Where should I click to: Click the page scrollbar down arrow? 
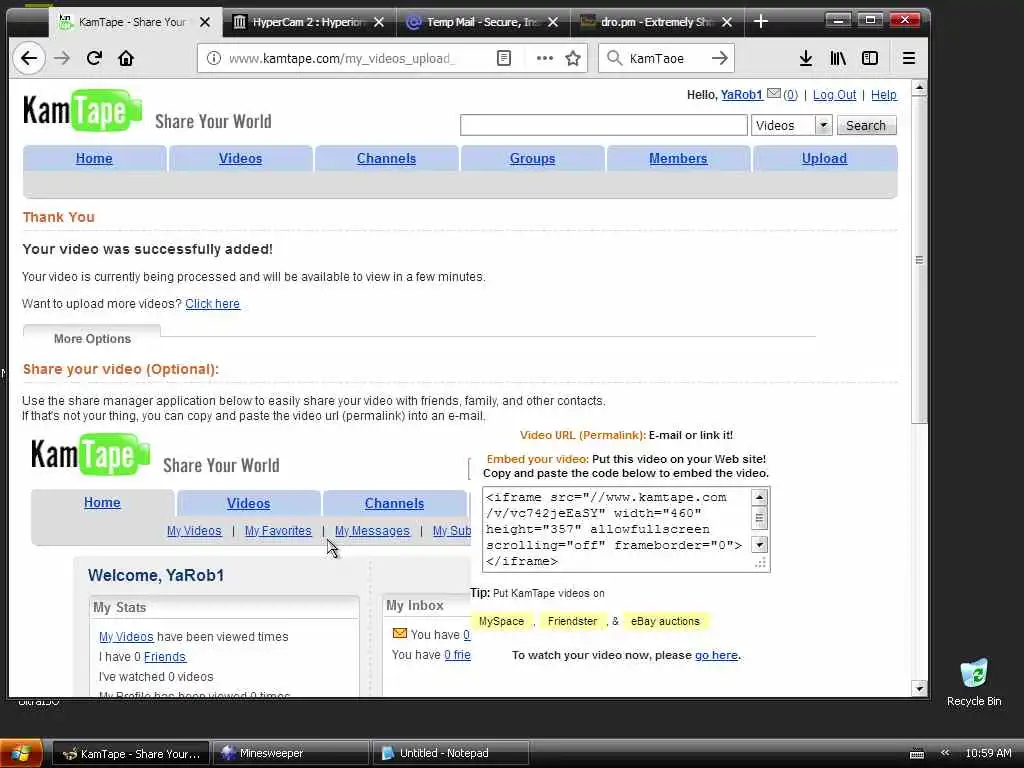click(x=920, y=688)
